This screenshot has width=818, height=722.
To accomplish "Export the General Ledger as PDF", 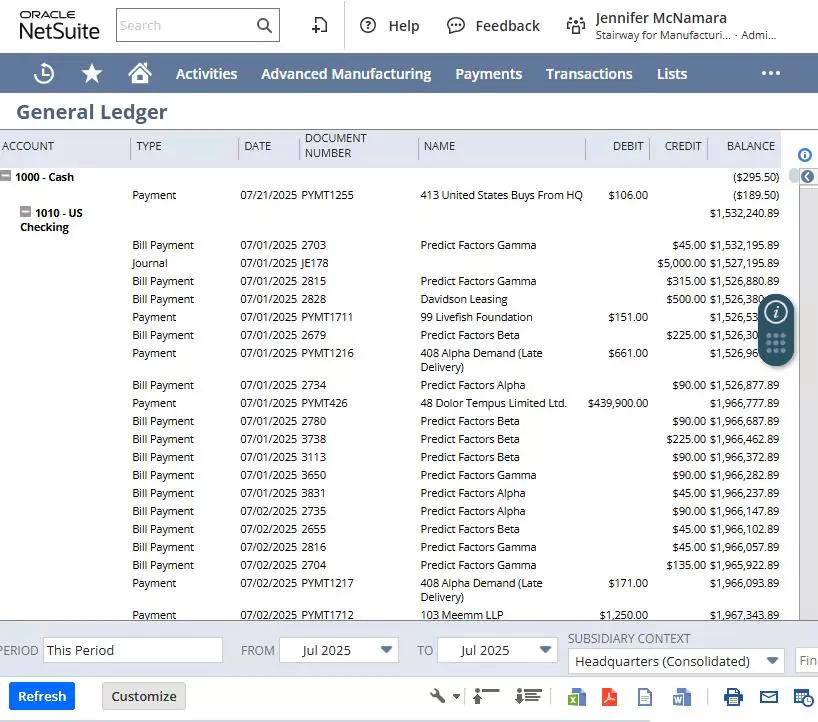I will [610, 696].
